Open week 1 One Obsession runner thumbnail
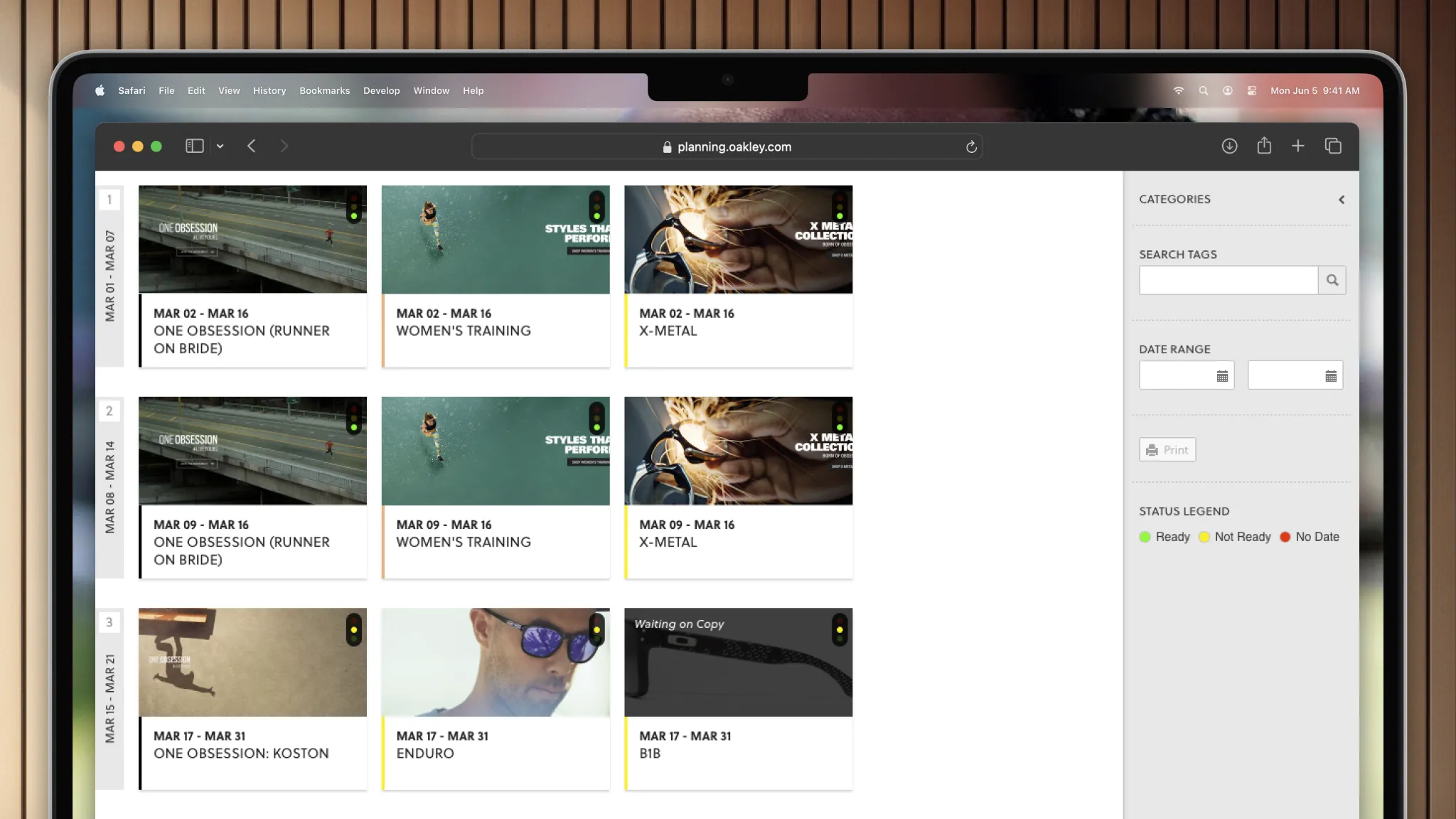This screenshot has width=1456, height=819. point(252,239)
